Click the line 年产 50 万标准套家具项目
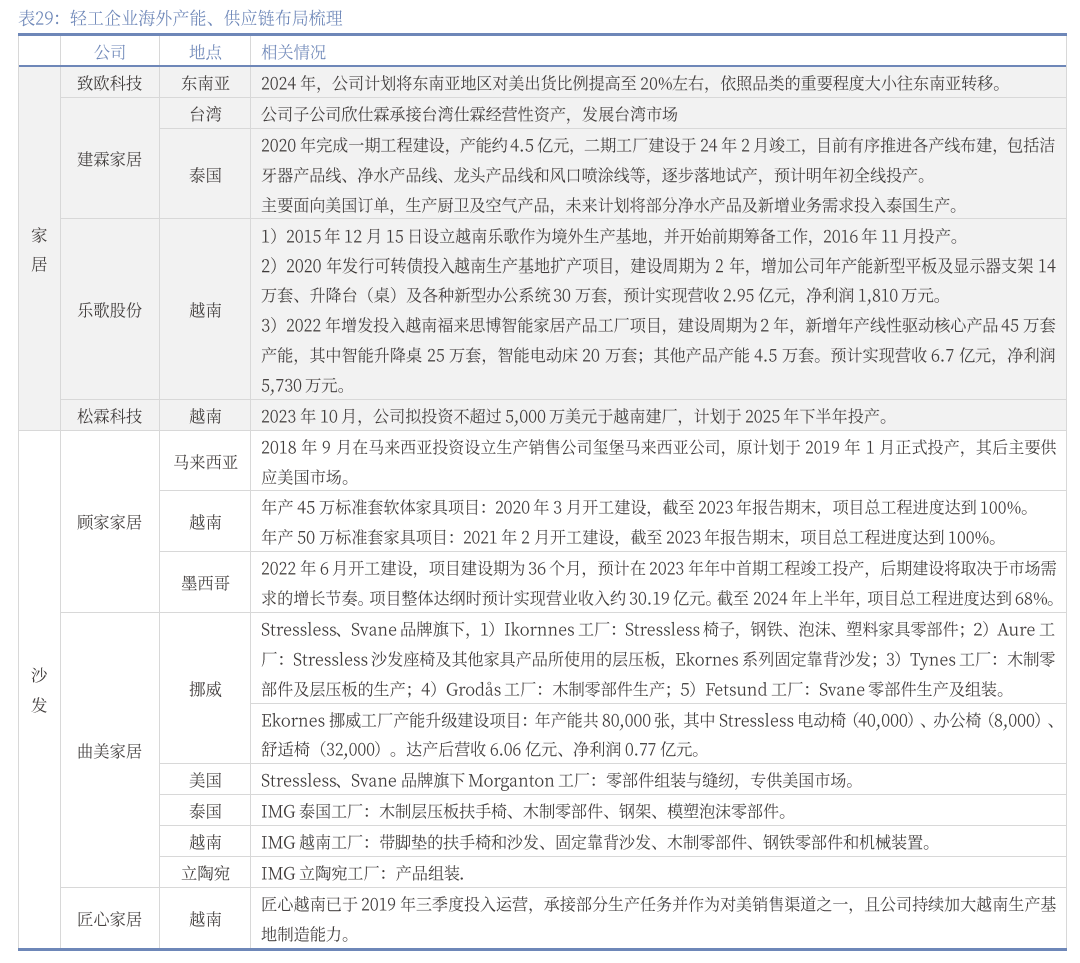Image resolution: width=1080 pixels, height=963 pixels. coord(630,537)
